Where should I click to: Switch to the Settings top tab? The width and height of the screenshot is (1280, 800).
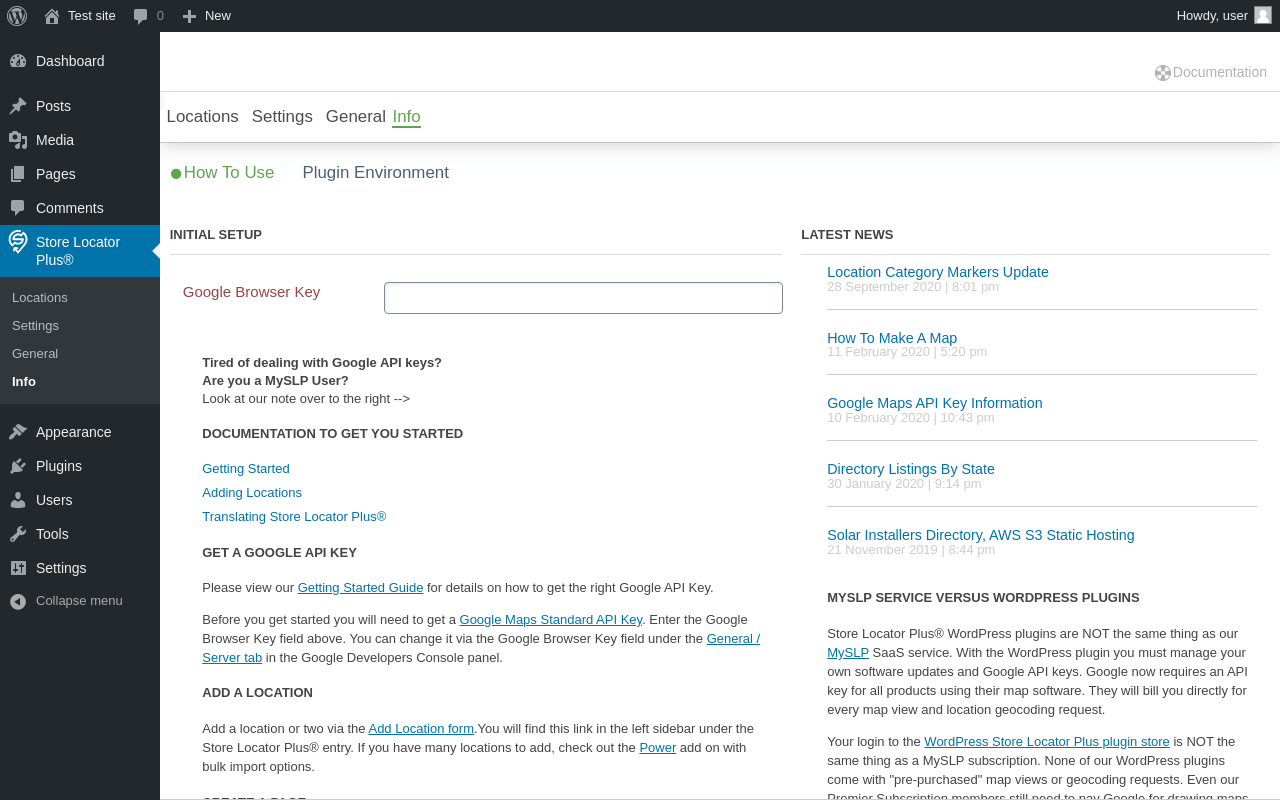tap(282, 117)
